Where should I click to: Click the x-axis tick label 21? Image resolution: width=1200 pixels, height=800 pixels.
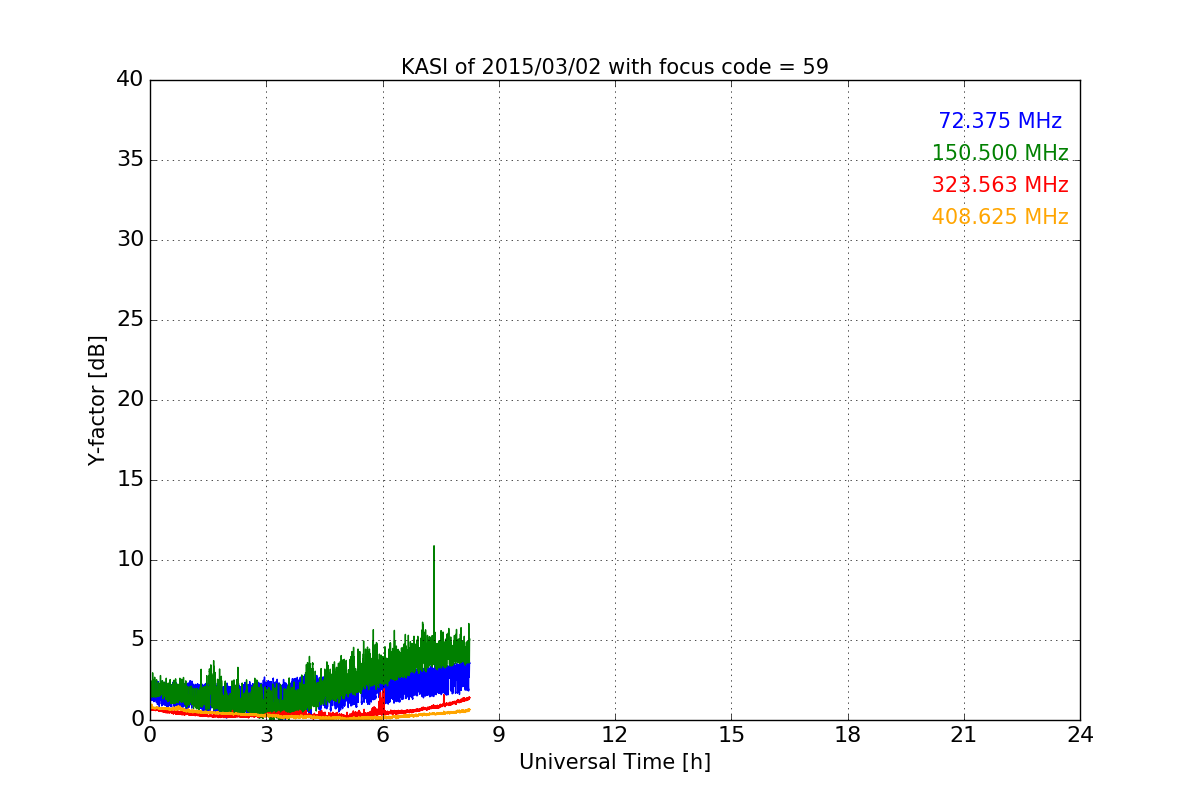click(963, 734)
